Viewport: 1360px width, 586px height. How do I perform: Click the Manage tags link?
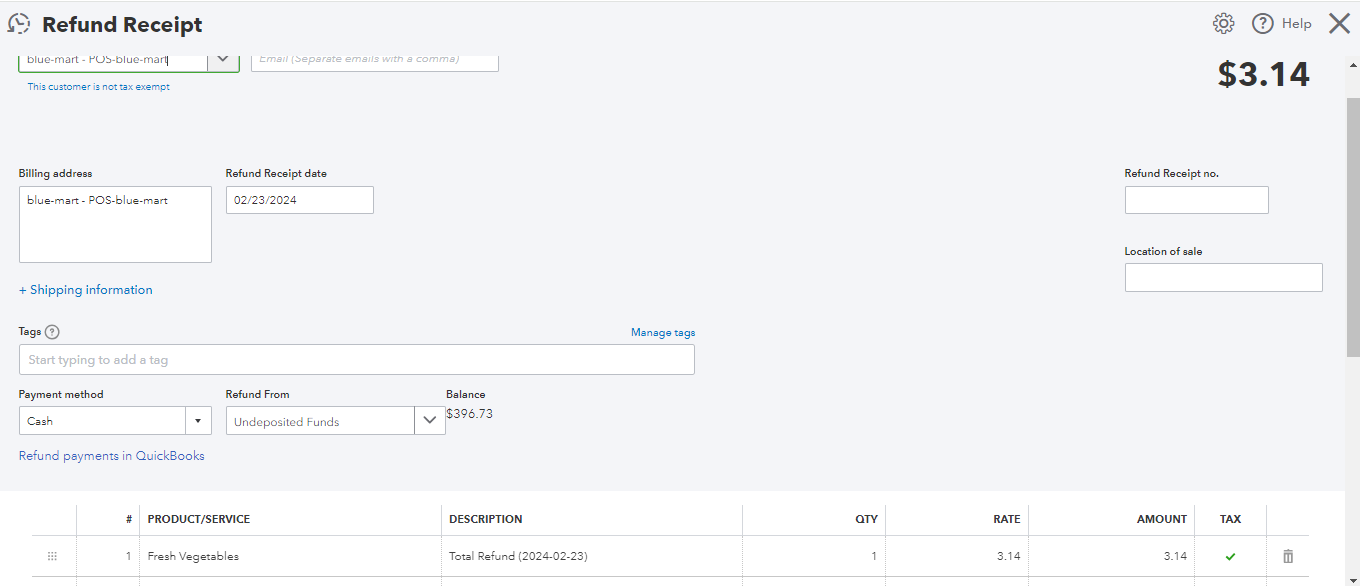pyautogui.click(x=662, y=333)
